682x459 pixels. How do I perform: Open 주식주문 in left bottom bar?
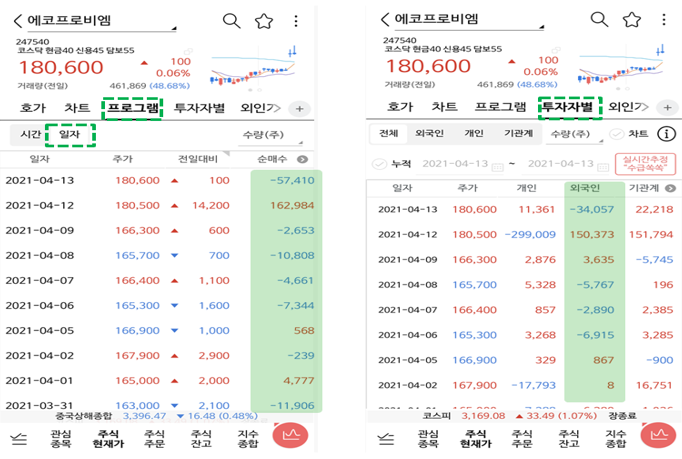coord(154,439)
